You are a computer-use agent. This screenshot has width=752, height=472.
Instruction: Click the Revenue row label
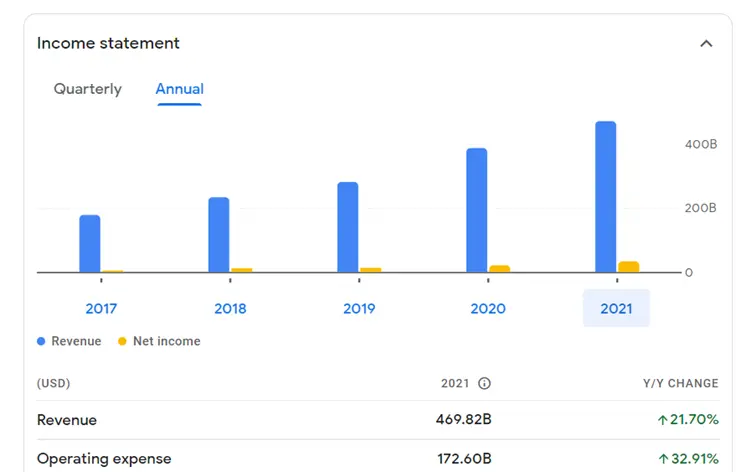pos(67,420)
